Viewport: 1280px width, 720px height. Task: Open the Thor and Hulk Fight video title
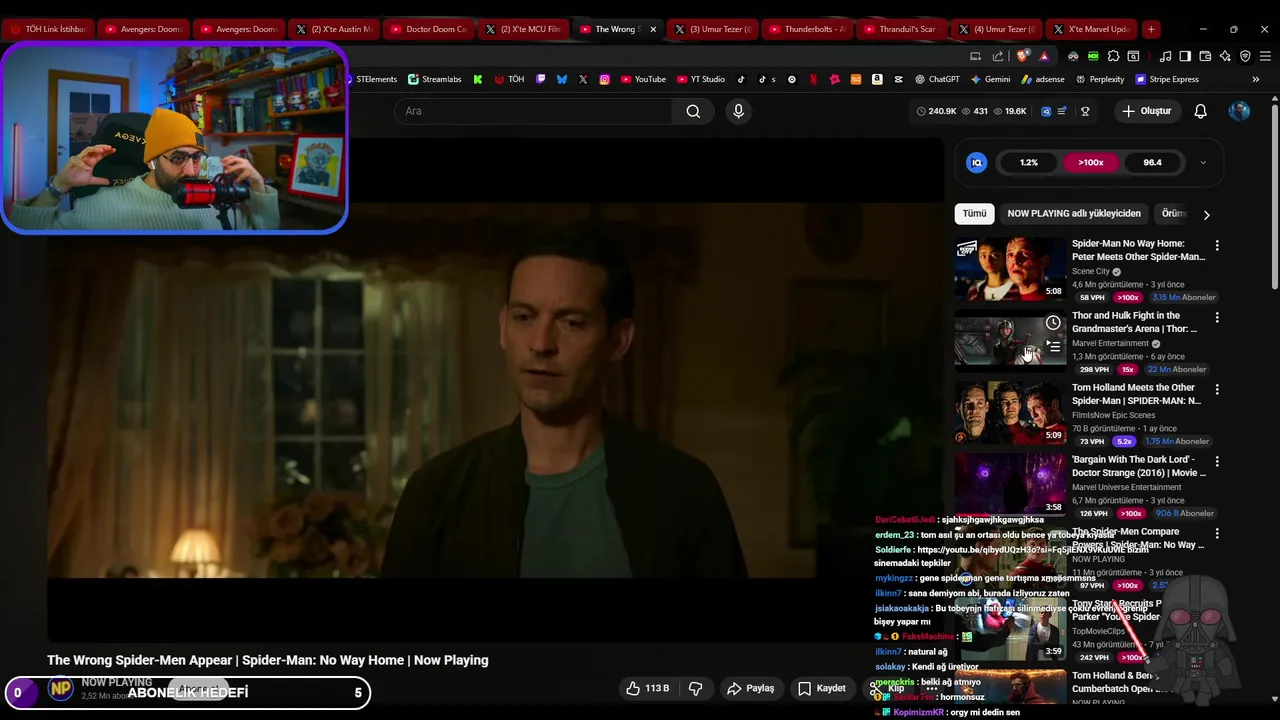1134,322
